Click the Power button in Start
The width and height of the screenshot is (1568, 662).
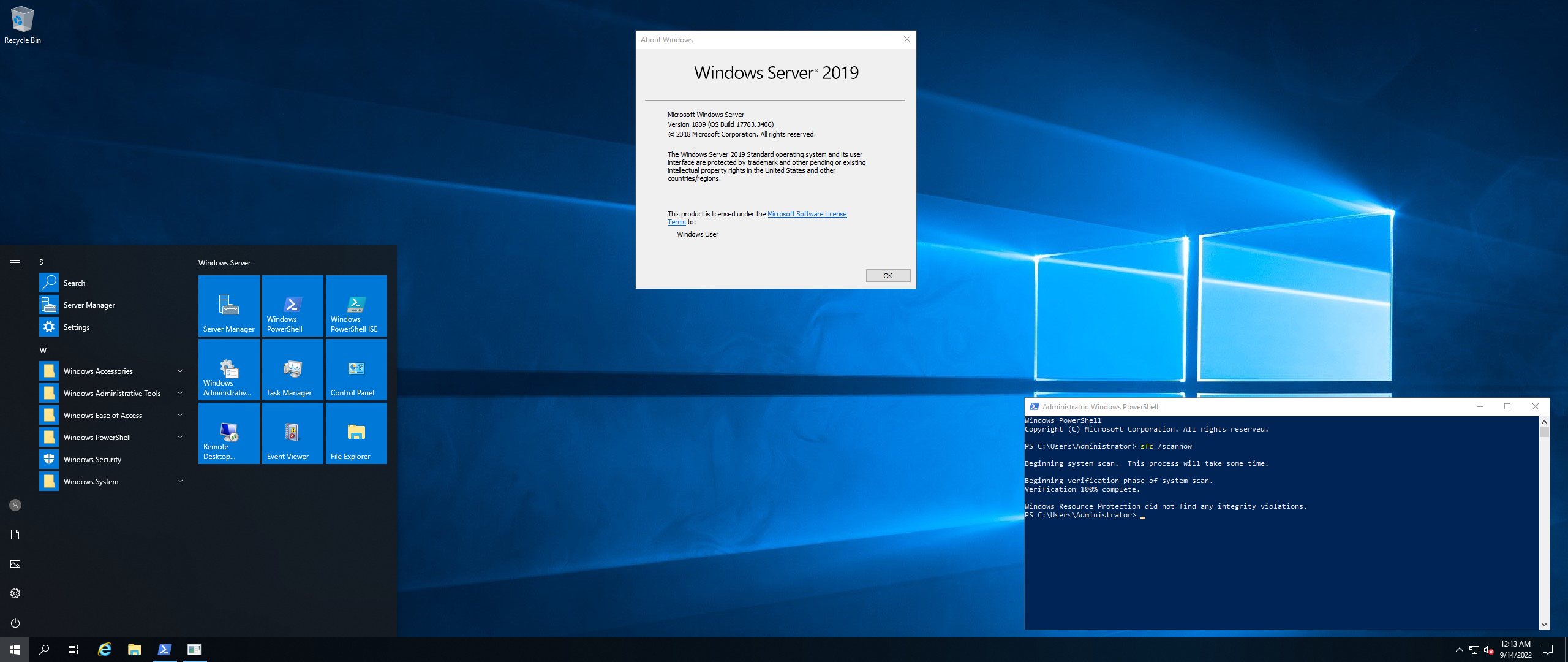point(15,623)
